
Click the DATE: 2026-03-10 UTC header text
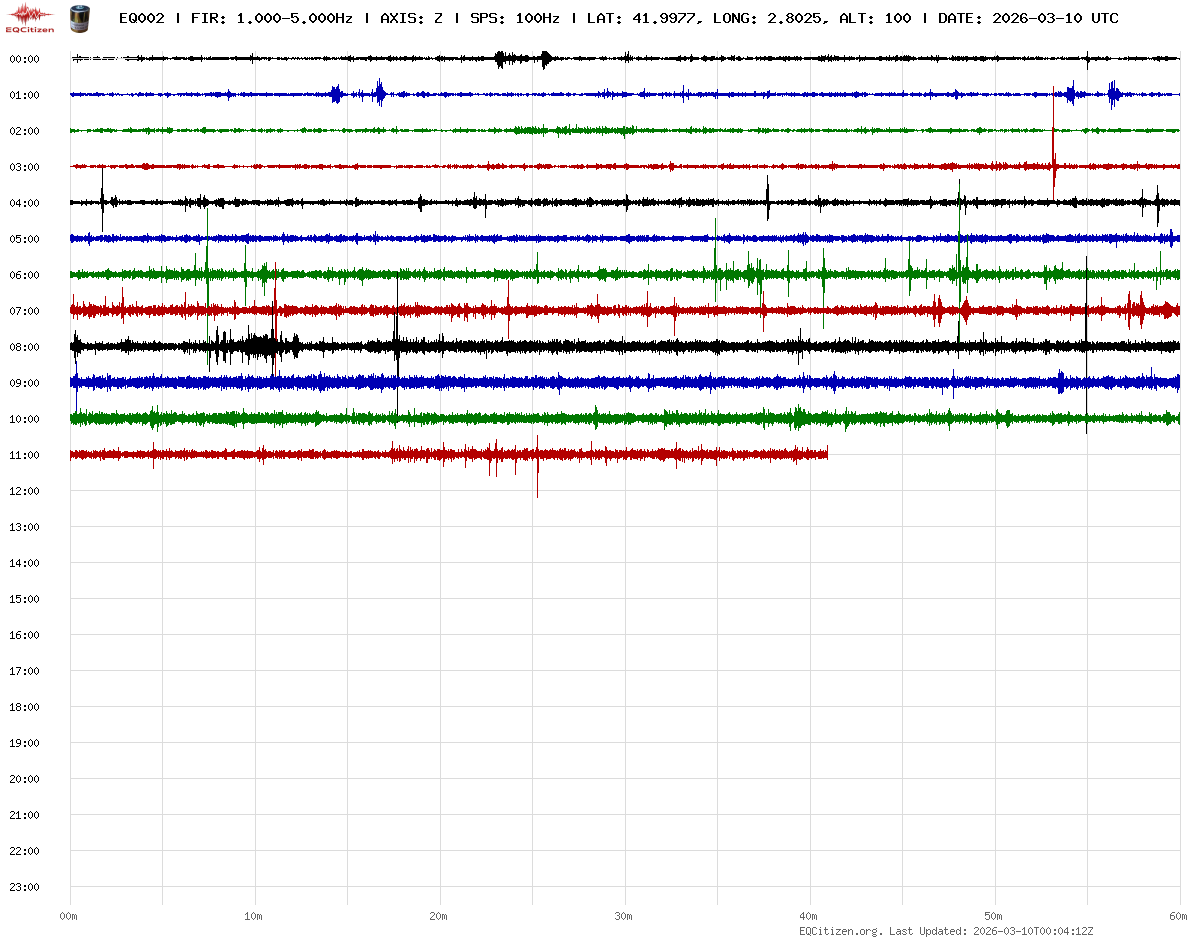coord(1028,19)
